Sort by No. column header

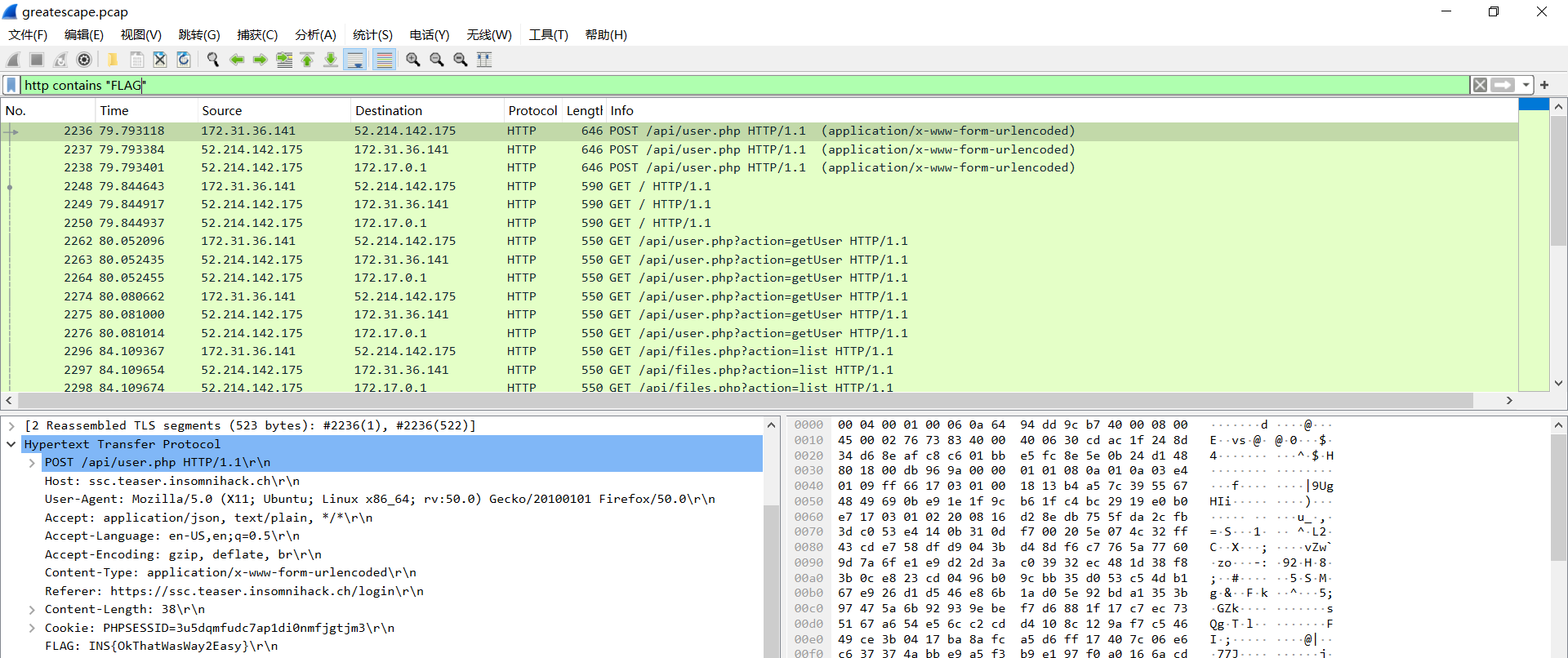48,111
